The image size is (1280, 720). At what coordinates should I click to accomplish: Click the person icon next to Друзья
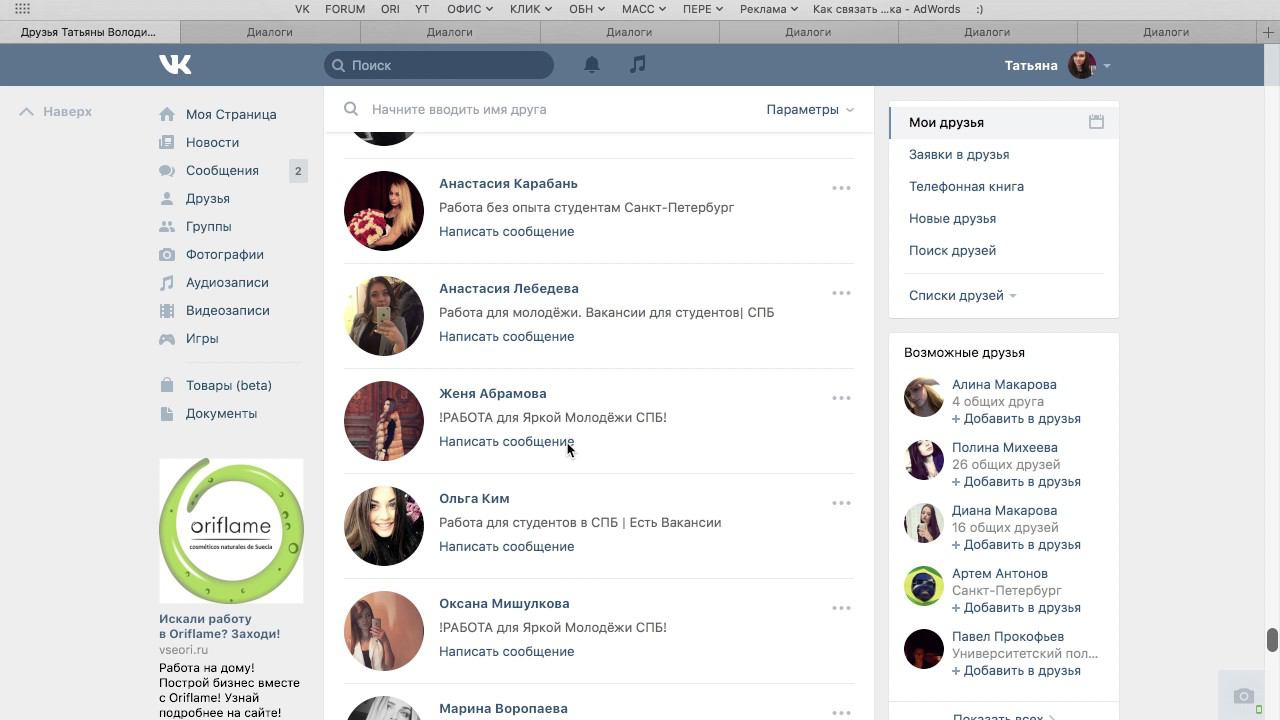tap(167, 198)
